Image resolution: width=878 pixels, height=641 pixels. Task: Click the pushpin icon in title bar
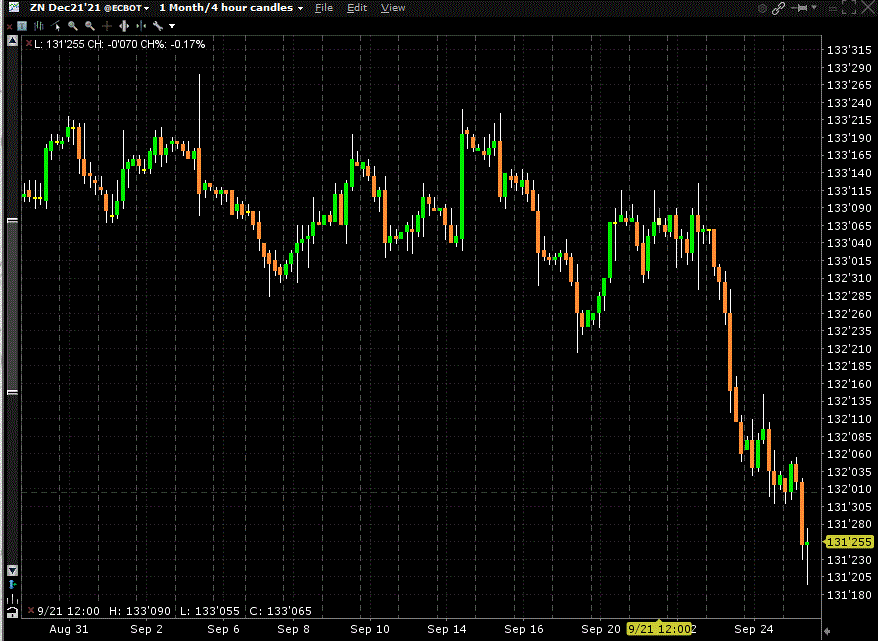(800, 8)
